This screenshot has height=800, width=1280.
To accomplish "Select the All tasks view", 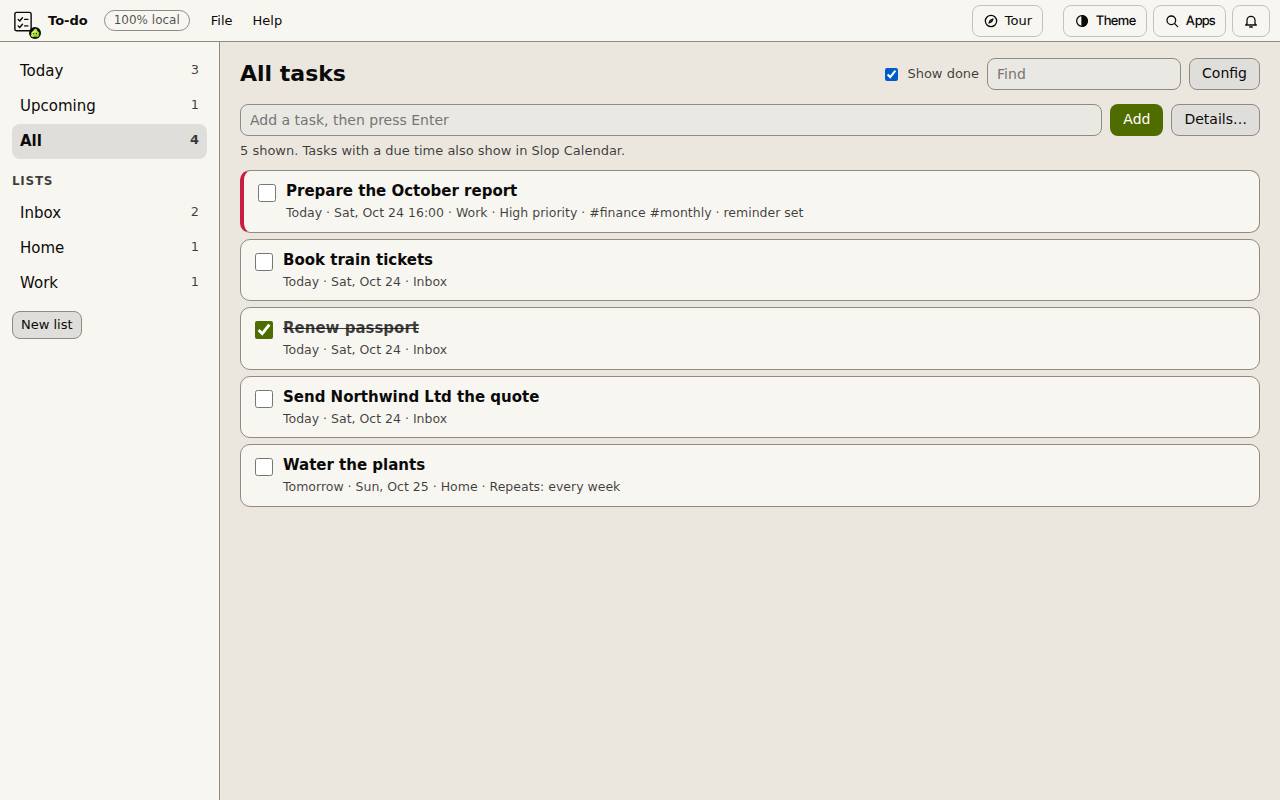I will coord(109,140).
